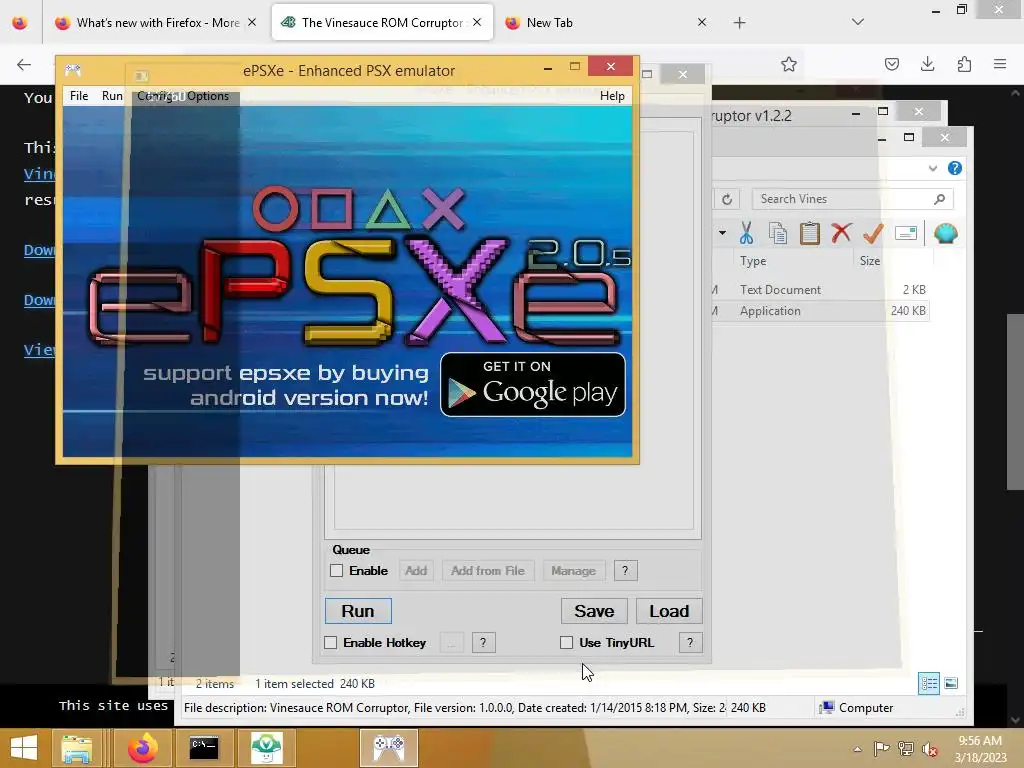1024x768 pixels.
Task: Switch Explorer to large icons view
Action: (951, 684)
